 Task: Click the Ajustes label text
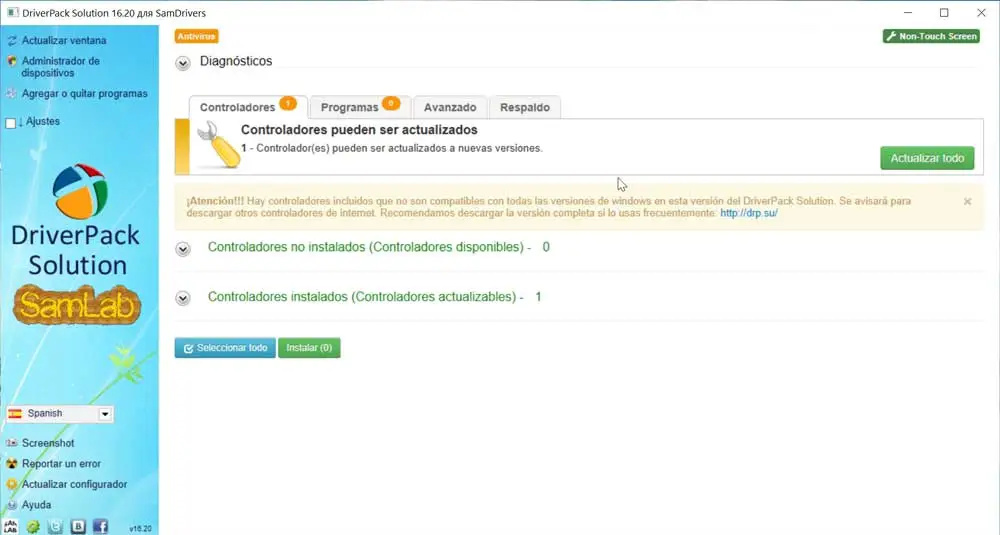pos(43,121)
